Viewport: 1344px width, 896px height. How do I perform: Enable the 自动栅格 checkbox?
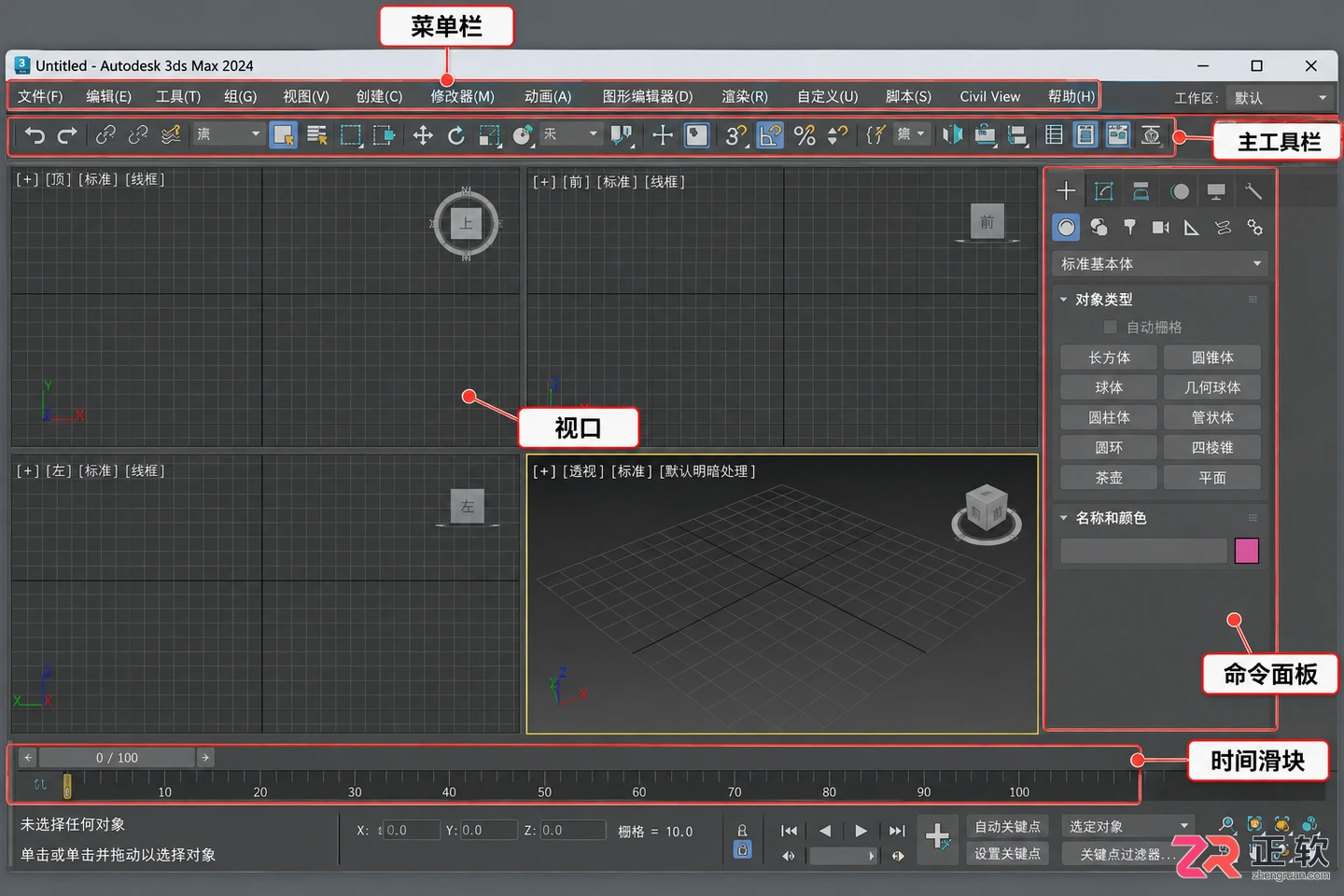pos(1110,327)
